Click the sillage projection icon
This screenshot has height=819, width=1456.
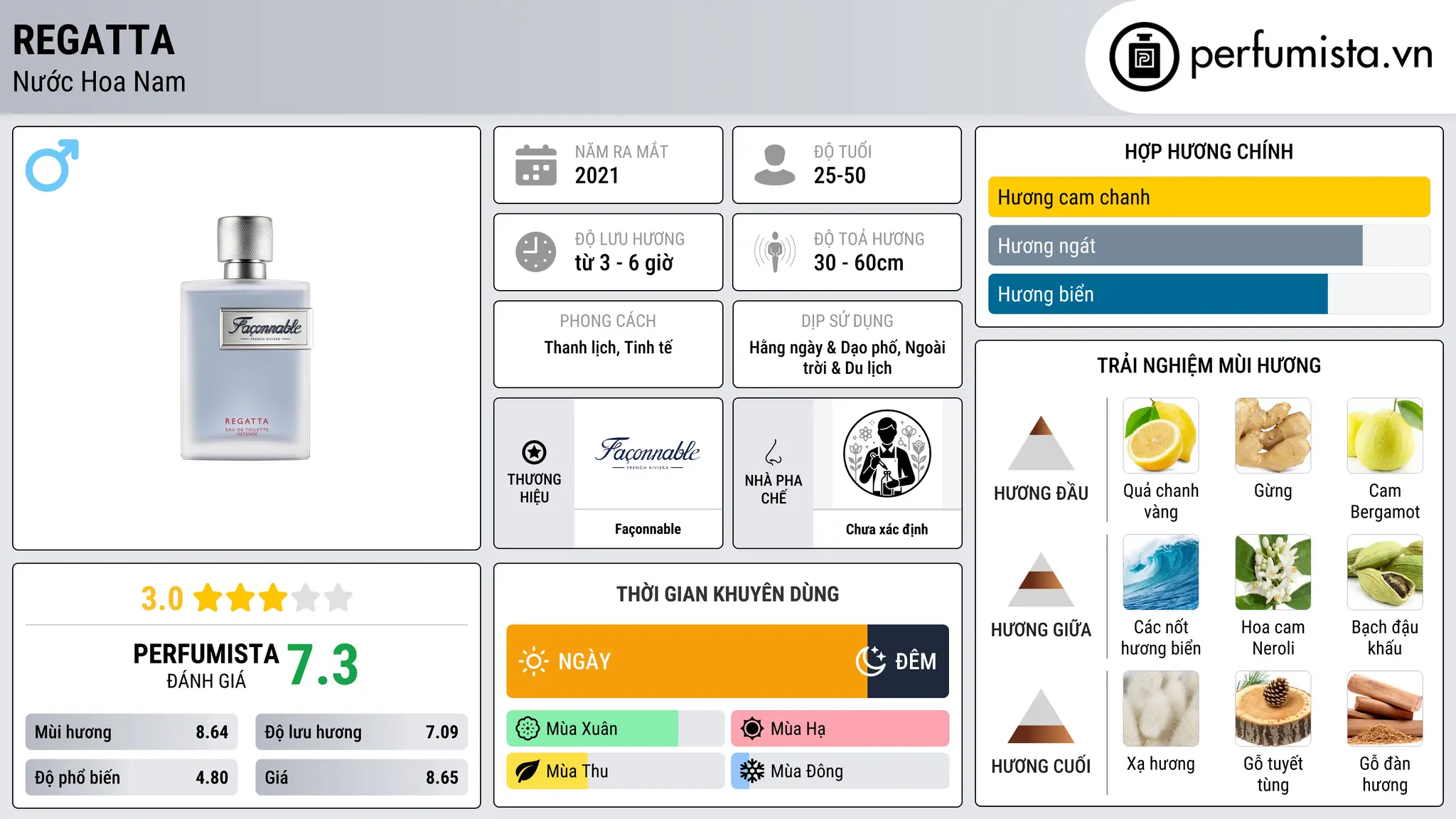pos(774,252)
